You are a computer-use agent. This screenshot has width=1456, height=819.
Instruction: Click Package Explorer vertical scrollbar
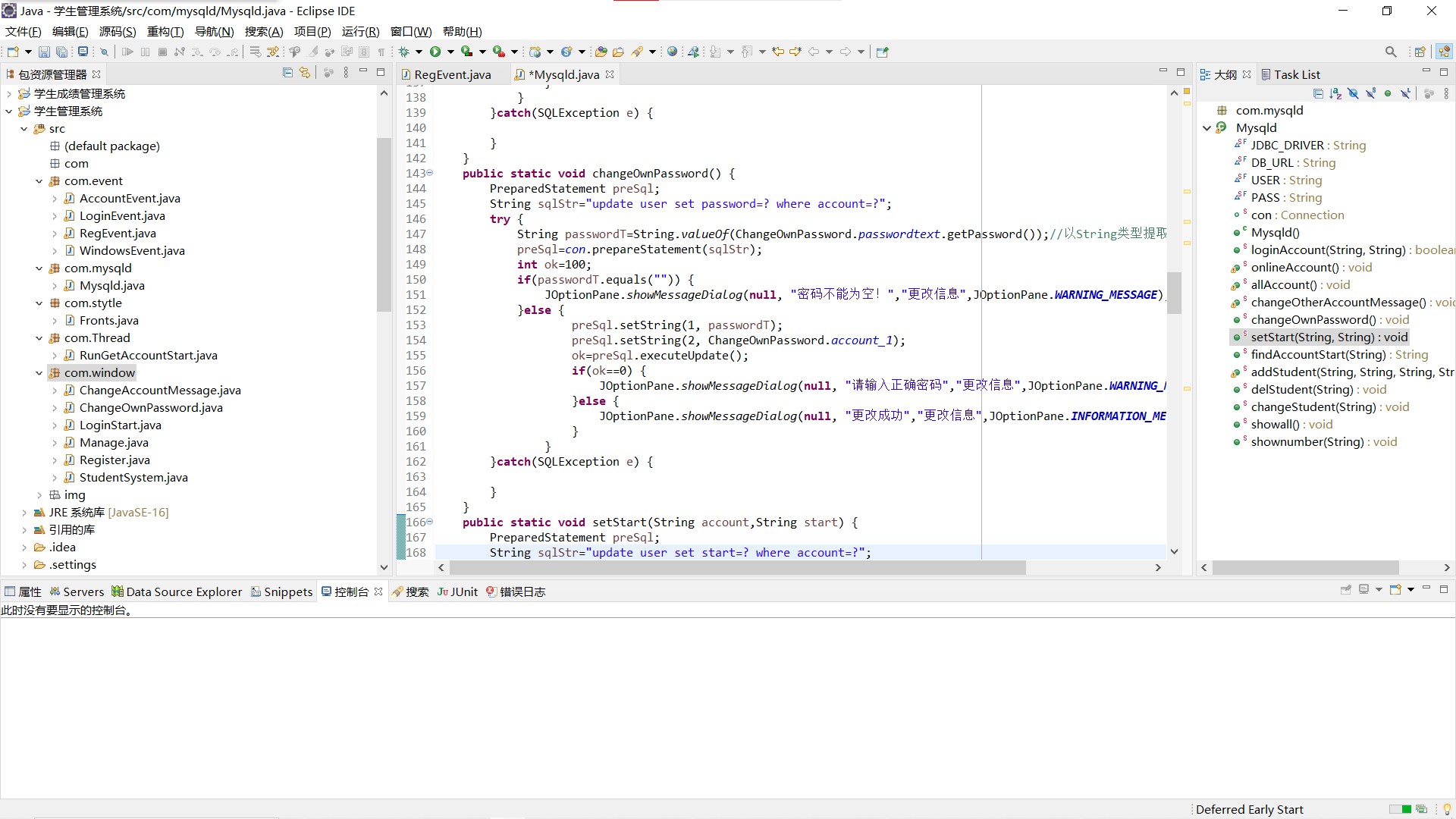click(384, 224)
